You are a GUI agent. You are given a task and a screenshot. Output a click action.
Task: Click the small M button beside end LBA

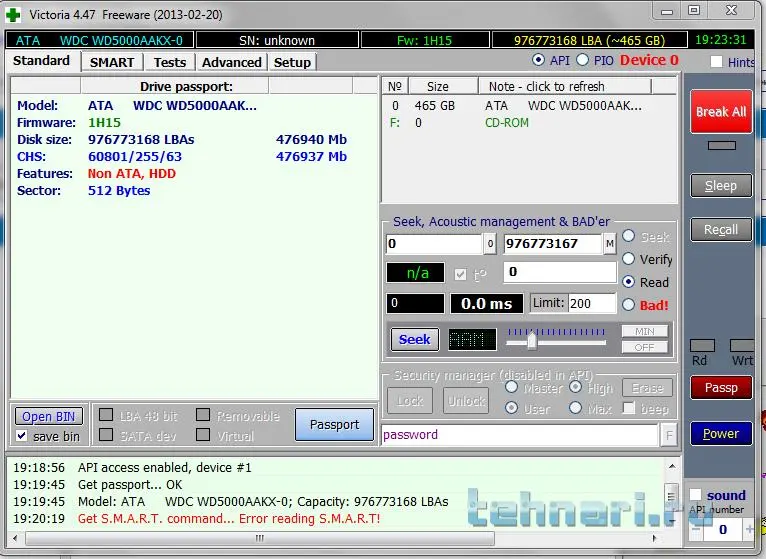(609, 244)
